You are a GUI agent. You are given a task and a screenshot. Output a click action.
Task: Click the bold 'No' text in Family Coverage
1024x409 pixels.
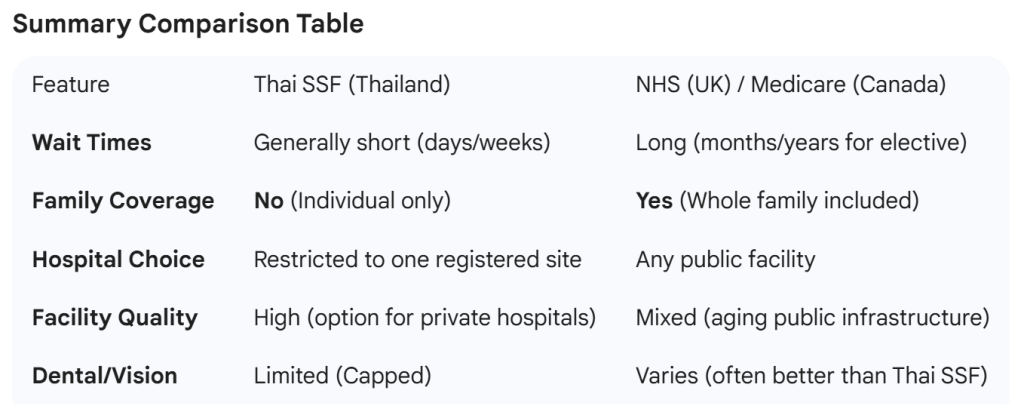point(268,201)
